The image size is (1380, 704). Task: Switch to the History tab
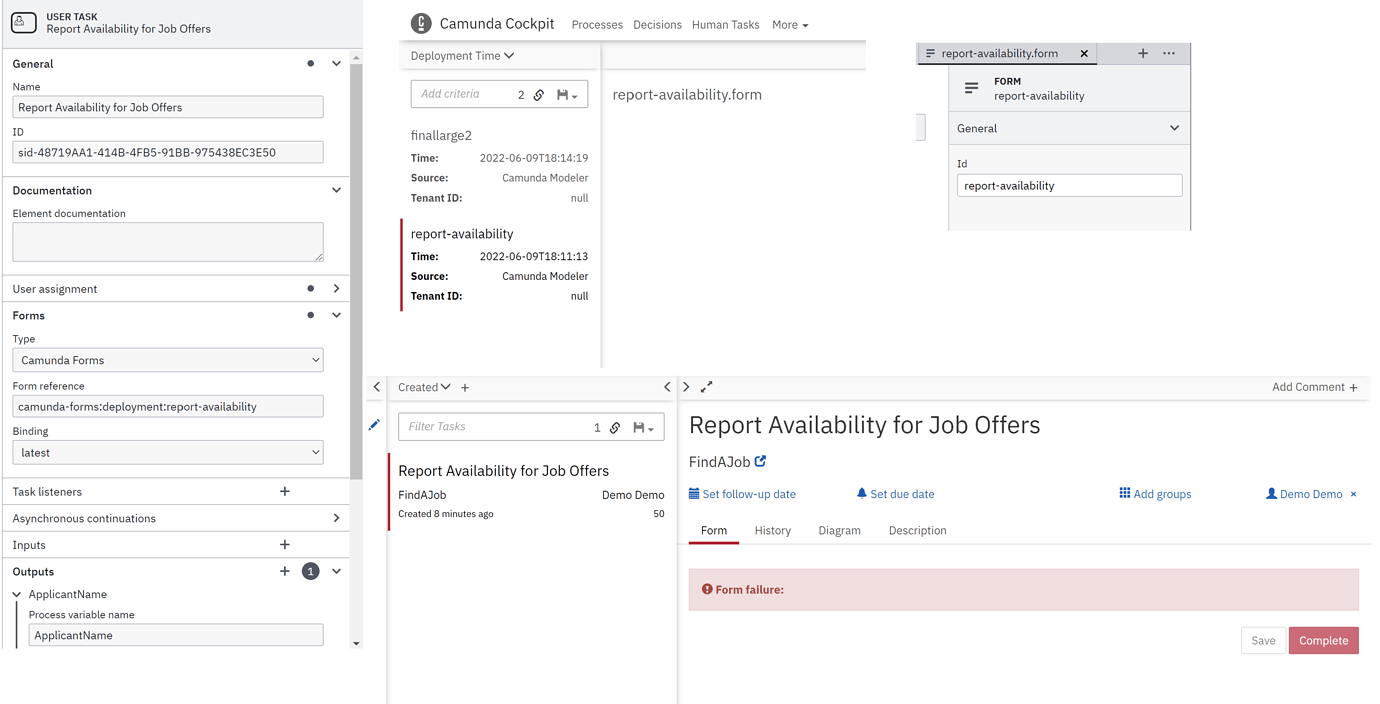tap(773, 531)
